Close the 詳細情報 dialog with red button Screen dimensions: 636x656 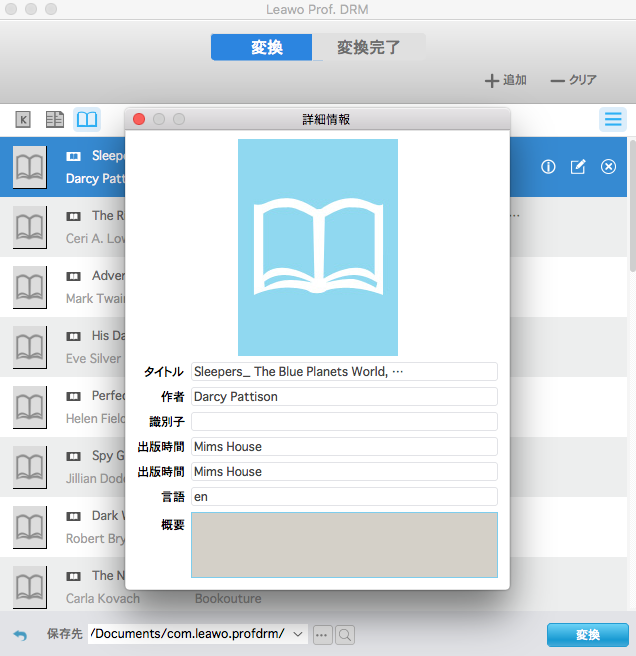coord(139,119)
